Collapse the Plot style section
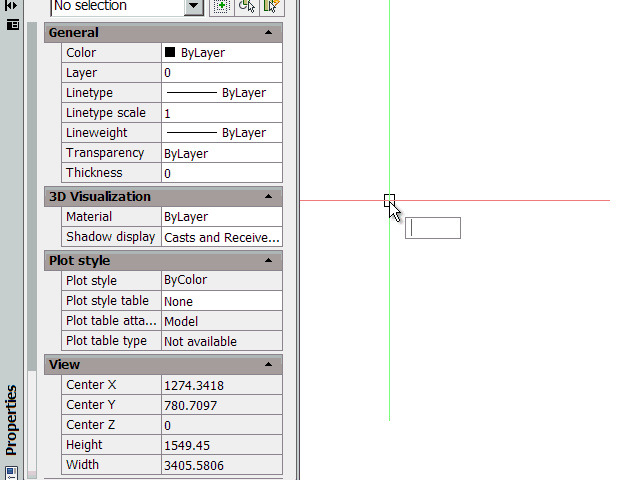640x480 pixels. (268, 261)
